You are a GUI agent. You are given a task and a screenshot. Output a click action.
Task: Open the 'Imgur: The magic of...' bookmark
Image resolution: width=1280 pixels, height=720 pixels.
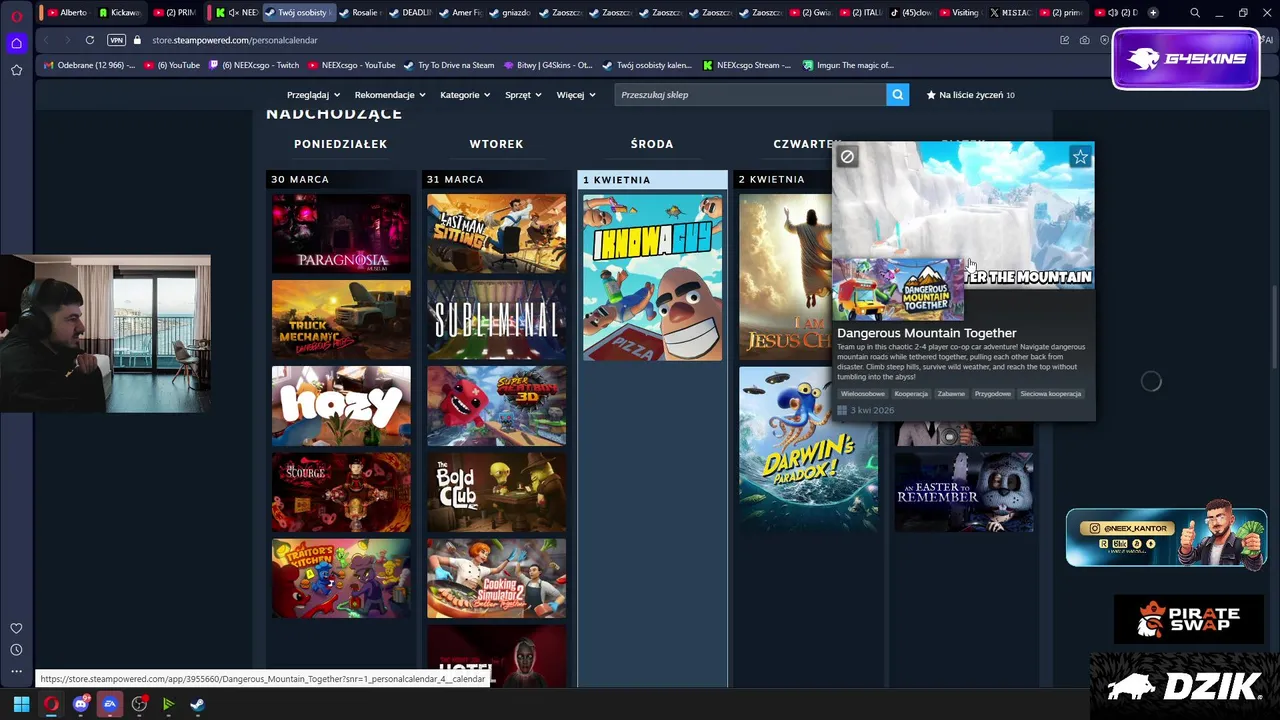tap(848, 65)
